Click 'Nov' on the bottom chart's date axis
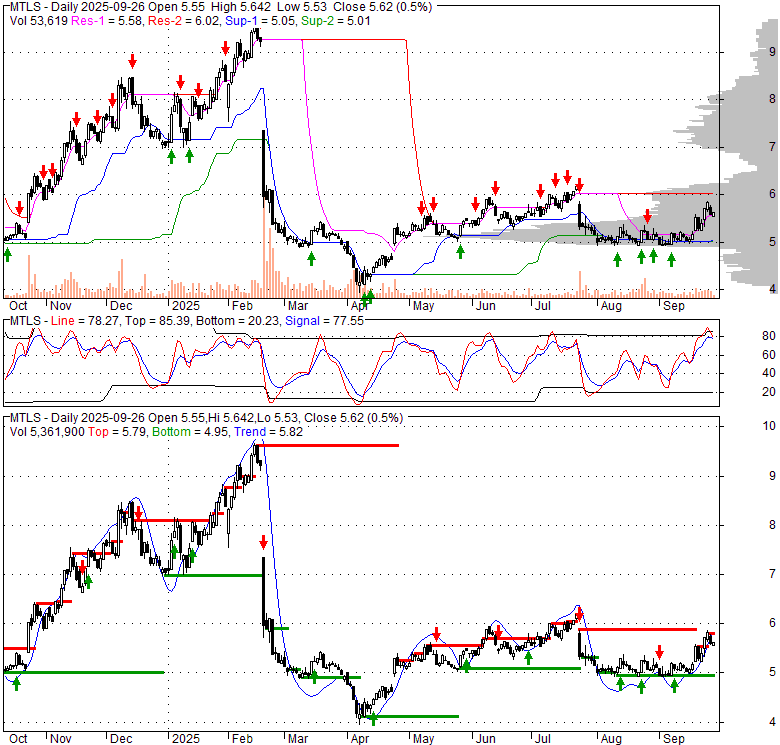This screenshot has width=780, height=745. coord(61,739)
